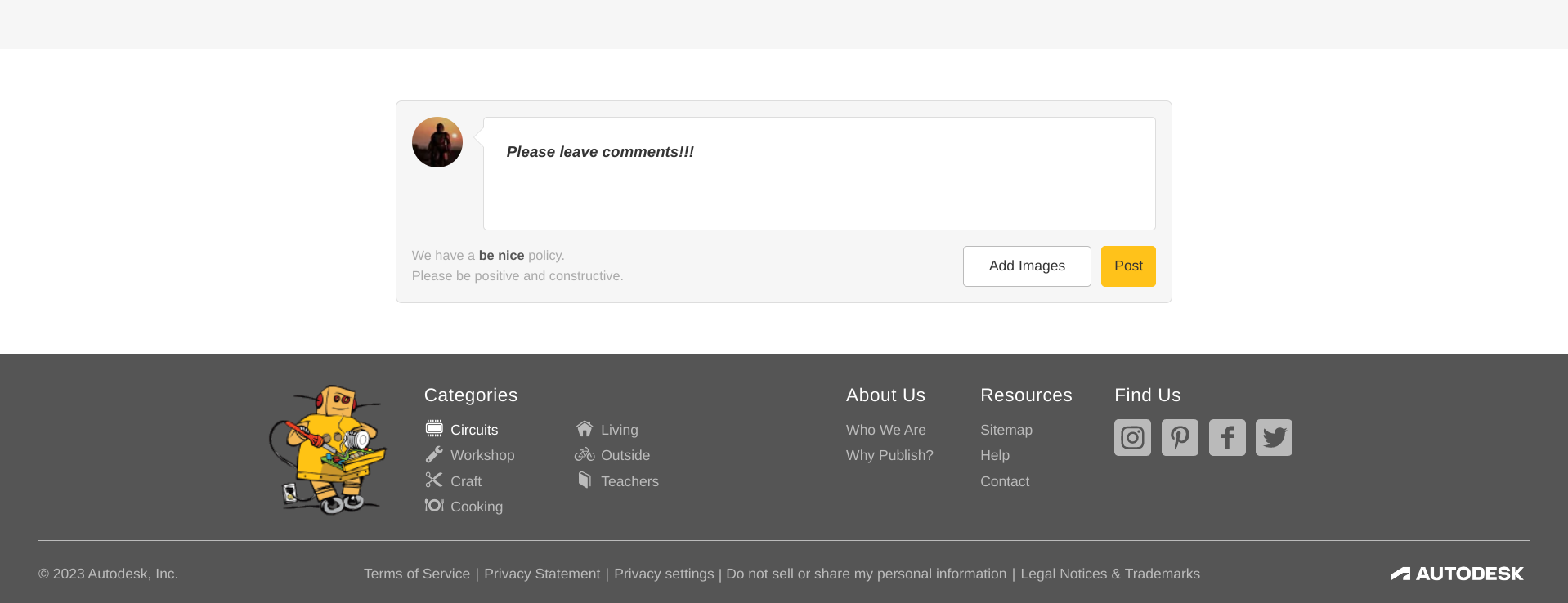The height and width of the screenshot is (603, 1568).
Task: Open the be nice policy link
Action: 501,256
